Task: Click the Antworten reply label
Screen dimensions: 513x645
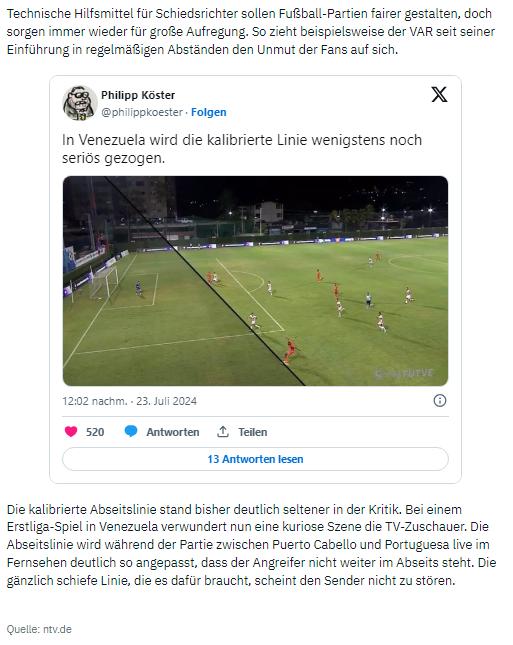Action: pos(173,432)
